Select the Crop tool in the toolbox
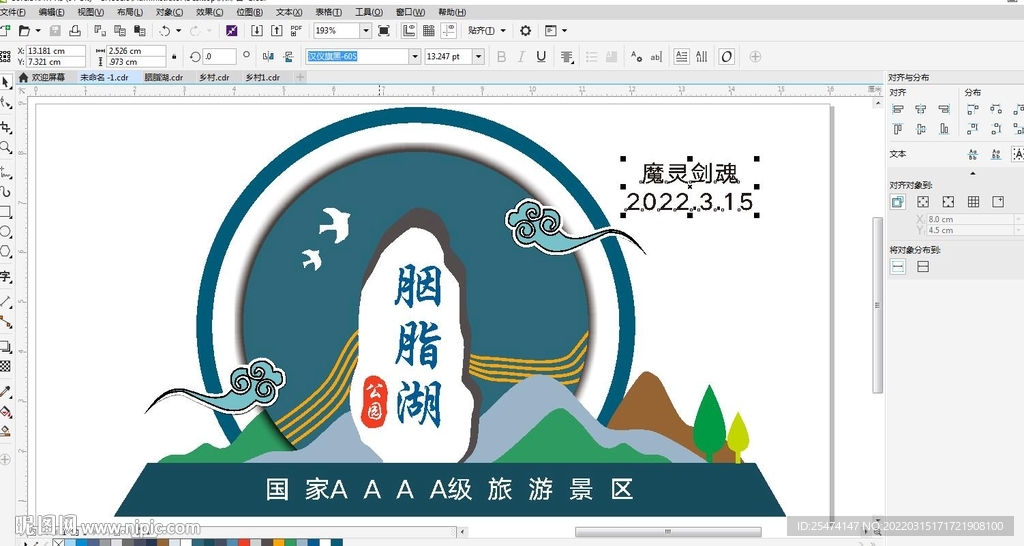This screenshot has height=546, width=1024. 6,126
